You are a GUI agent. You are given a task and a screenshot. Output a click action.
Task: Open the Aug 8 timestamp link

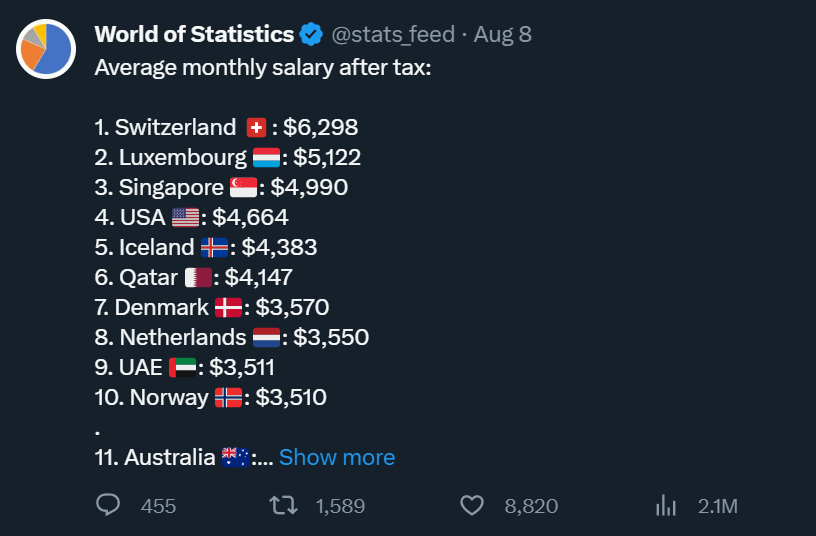point(503,34)
